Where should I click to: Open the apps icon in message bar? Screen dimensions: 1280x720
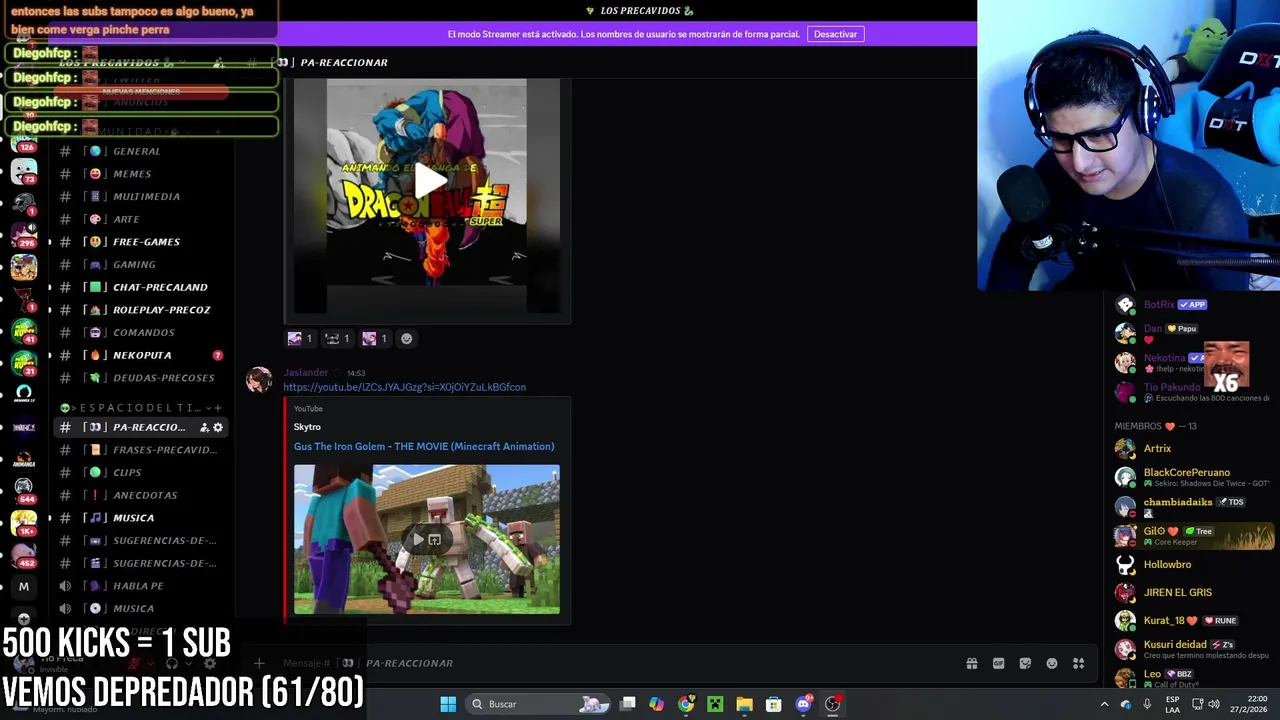pos(1079,663)
